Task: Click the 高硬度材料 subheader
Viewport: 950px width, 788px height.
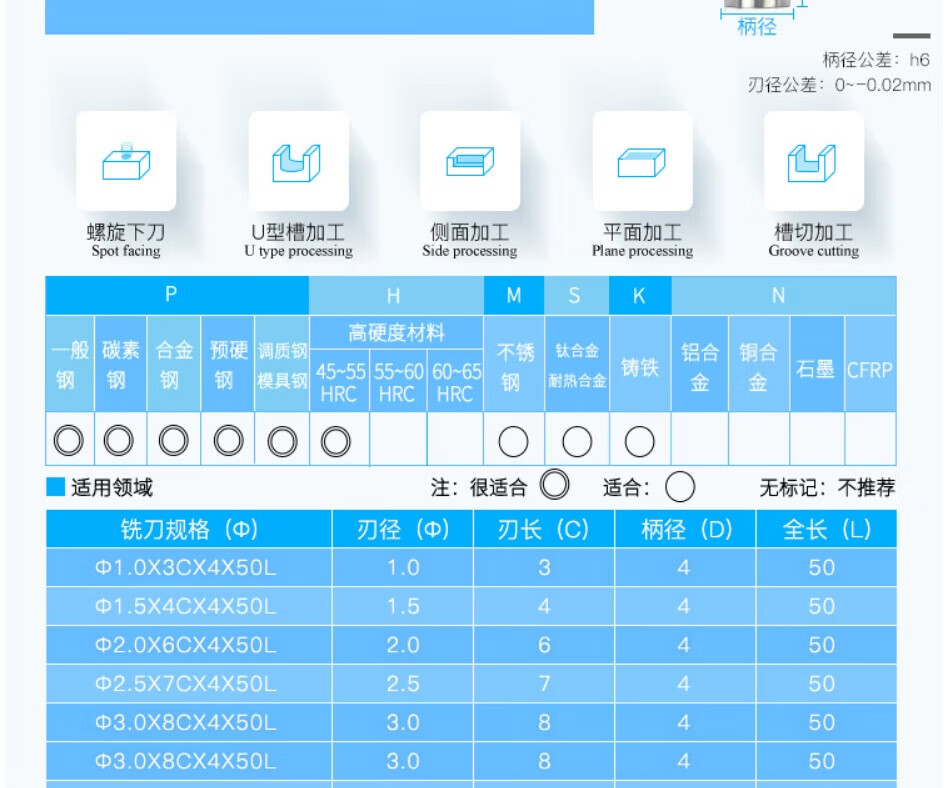Action: [x=396, y=333]
